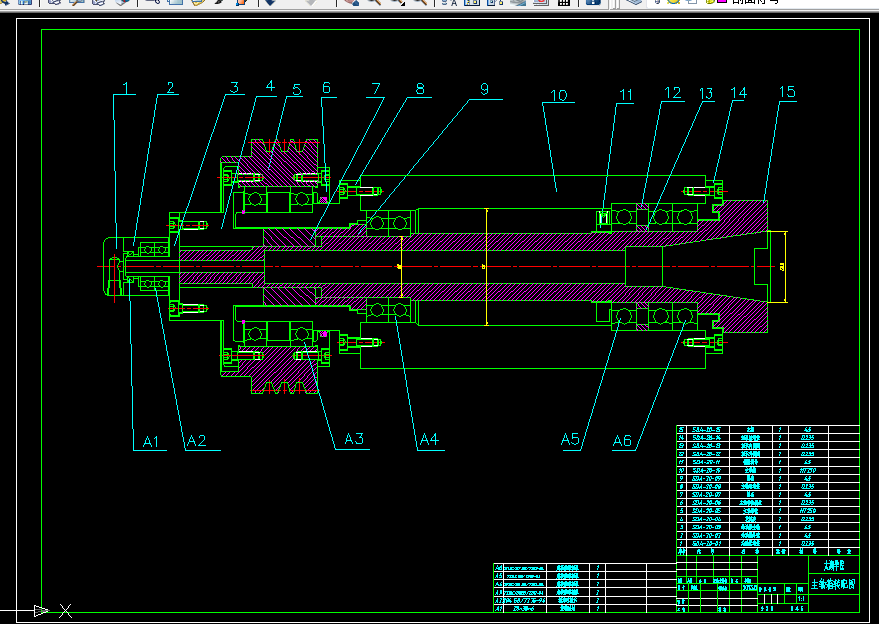
Task: Click the UCS X-axis marker icon
Action: click(66, 611)
